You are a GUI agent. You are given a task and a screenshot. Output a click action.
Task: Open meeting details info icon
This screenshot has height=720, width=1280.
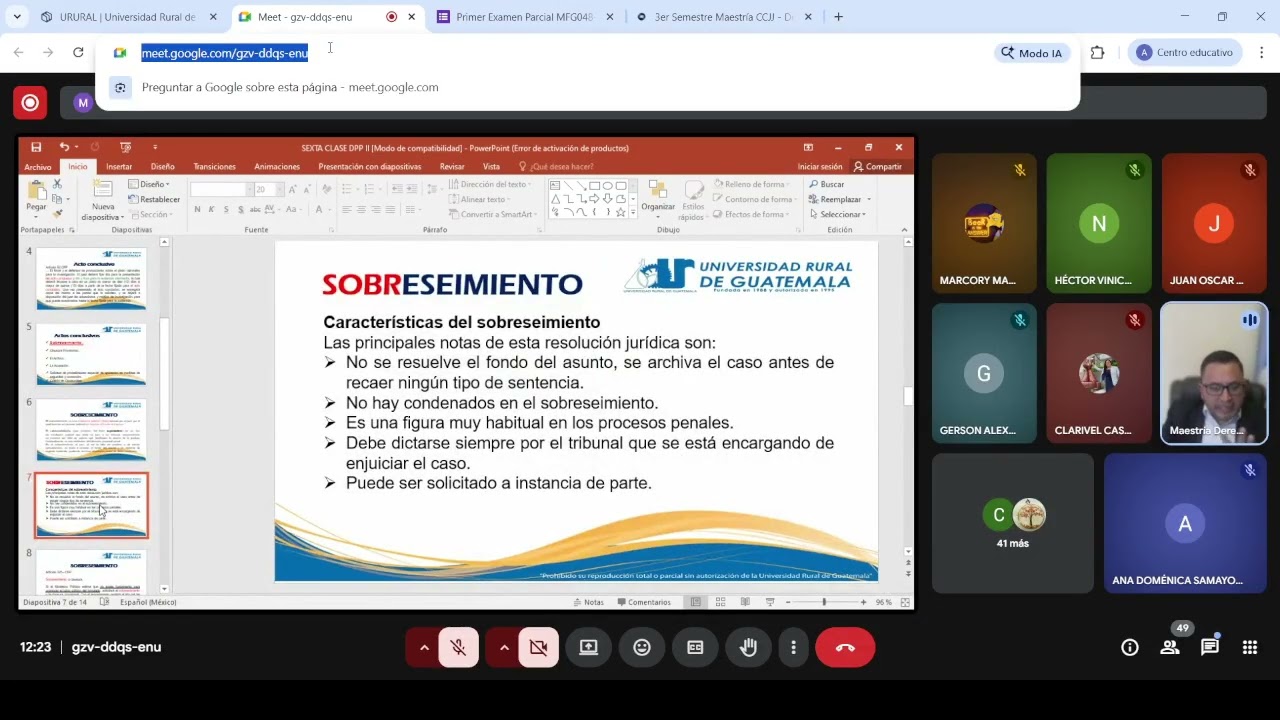(1130, 647)
